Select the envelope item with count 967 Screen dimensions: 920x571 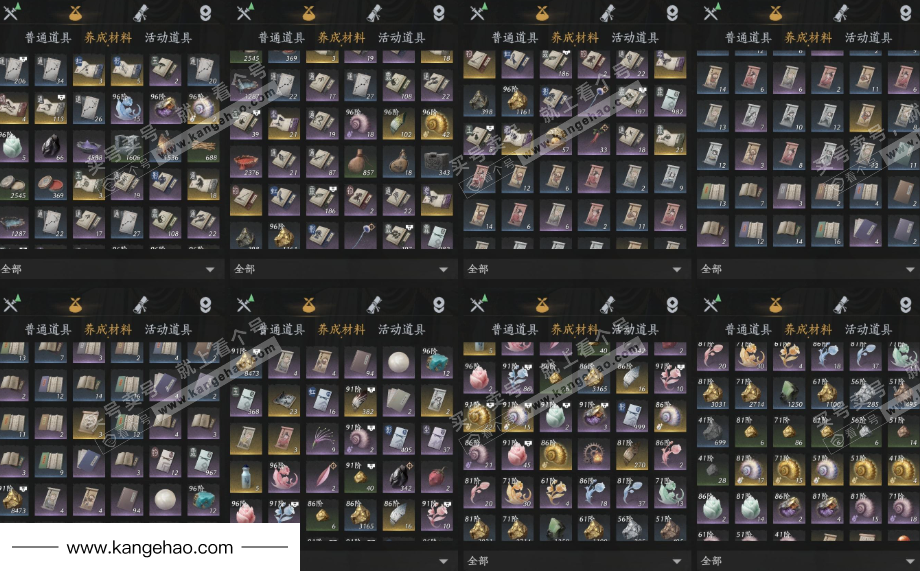point(204,462)
